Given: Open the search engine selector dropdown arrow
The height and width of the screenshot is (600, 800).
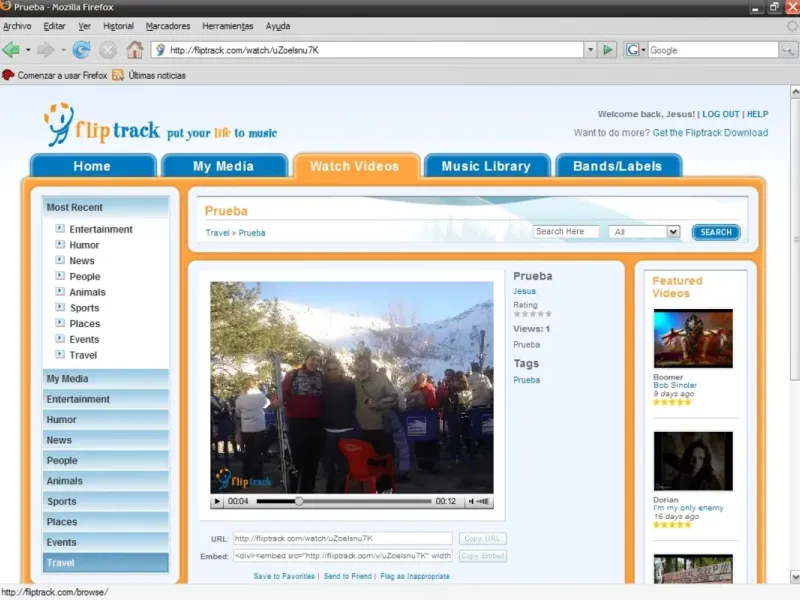Looking at the screenshot, I should pyautogui.click(x=643, y=50).
